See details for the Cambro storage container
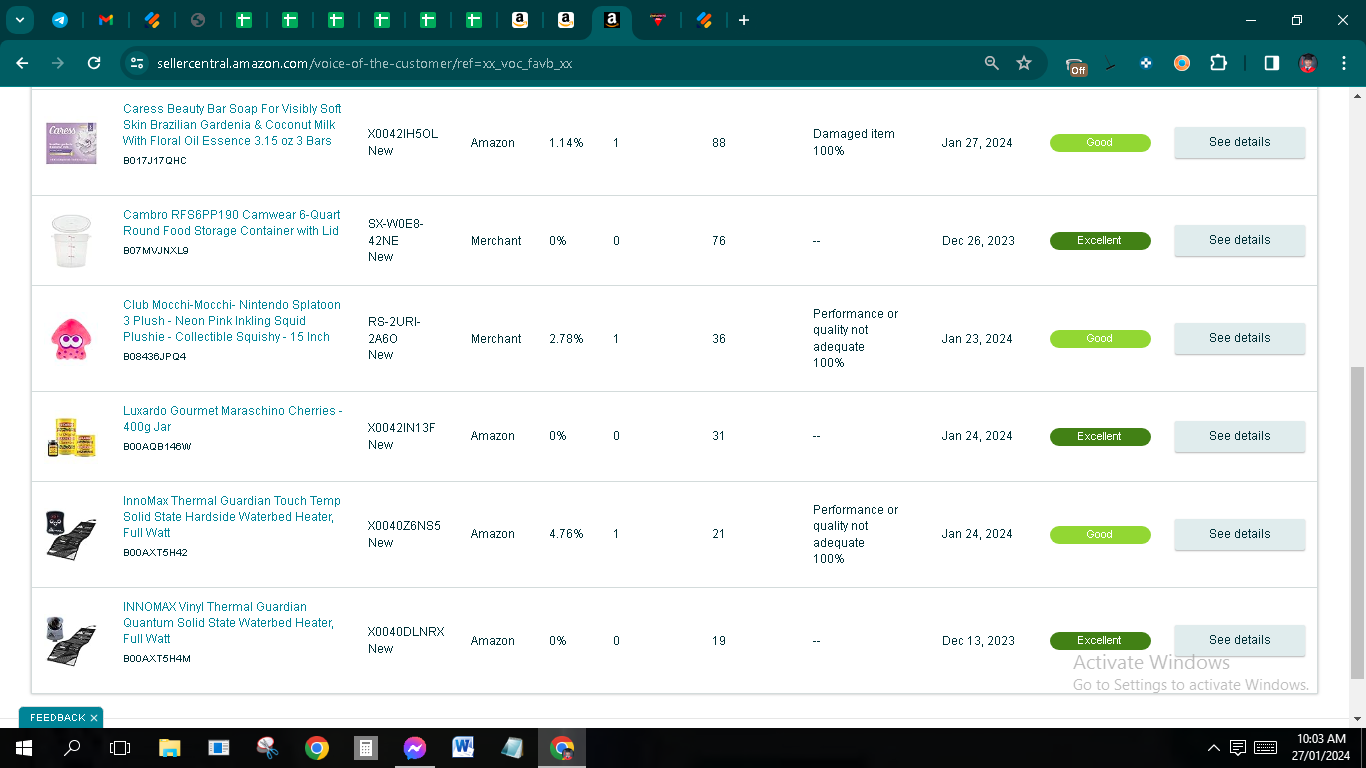The height and width of the screenshot is (768, 1366). coord(1239,240)
